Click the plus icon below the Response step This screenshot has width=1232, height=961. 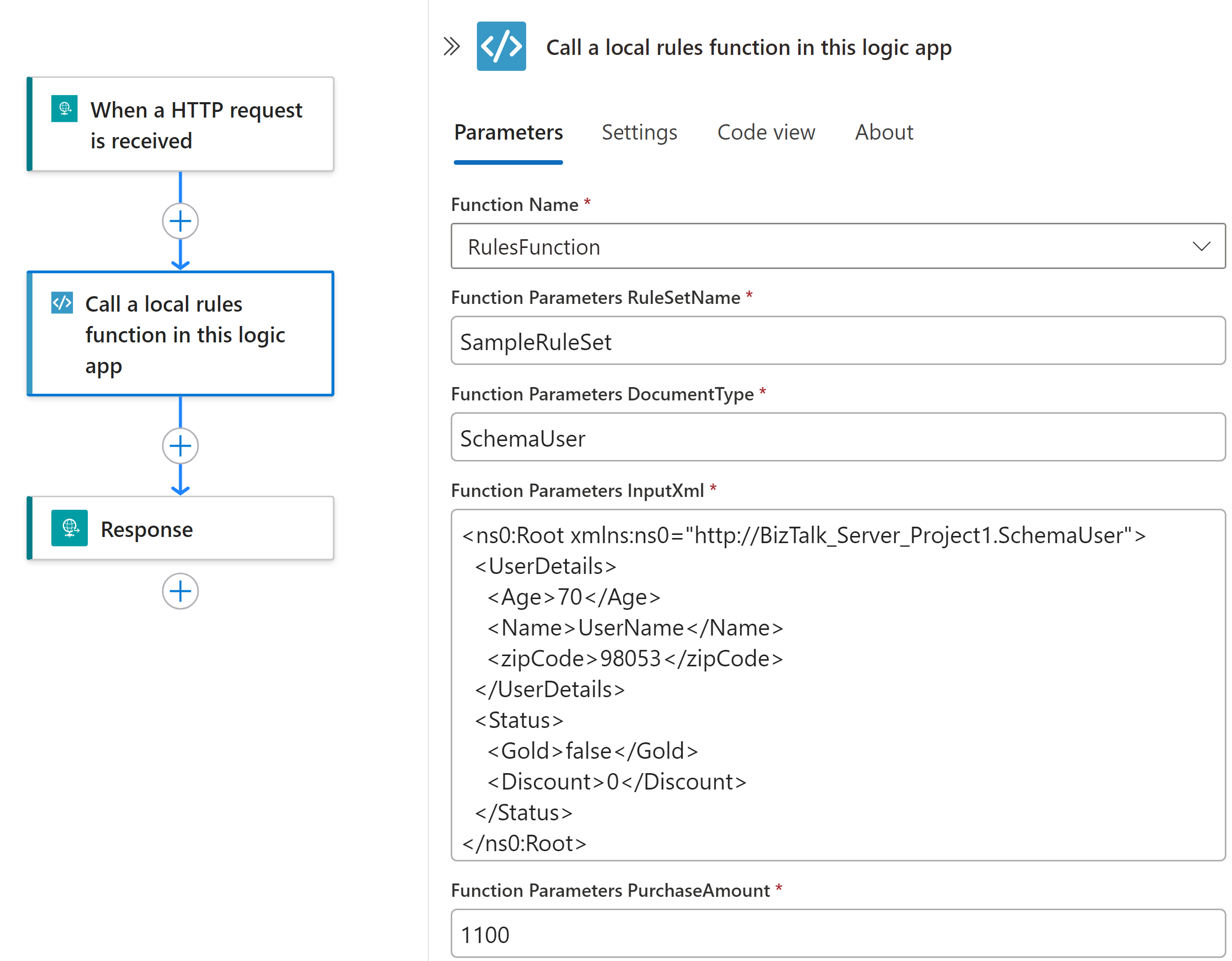click(x=180, y=591)
